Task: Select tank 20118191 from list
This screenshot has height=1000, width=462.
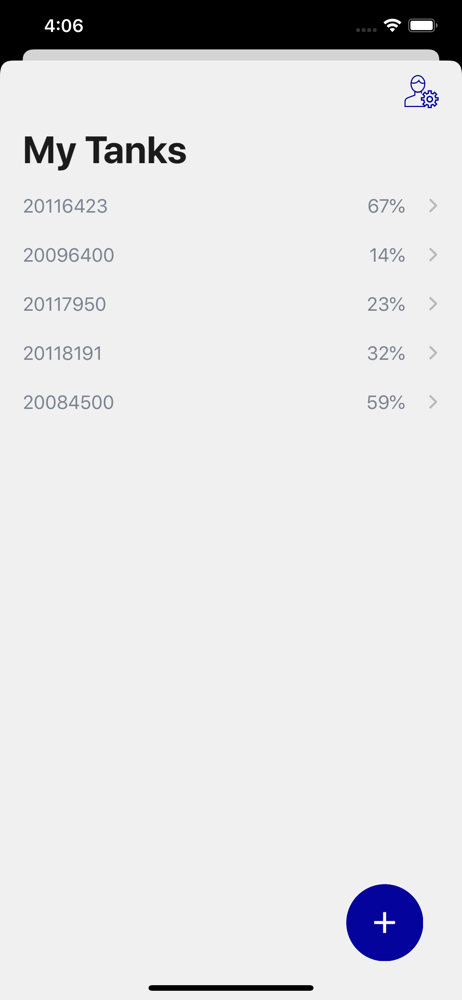Action: pyautogui.click(x=231, y=353)
